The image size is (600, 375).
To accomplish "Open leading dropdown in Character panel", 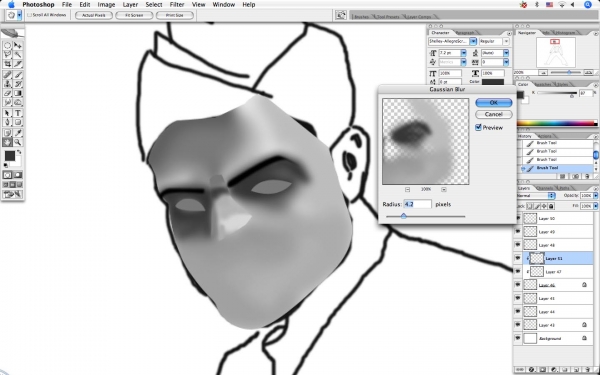I will (x=506, y=53).
